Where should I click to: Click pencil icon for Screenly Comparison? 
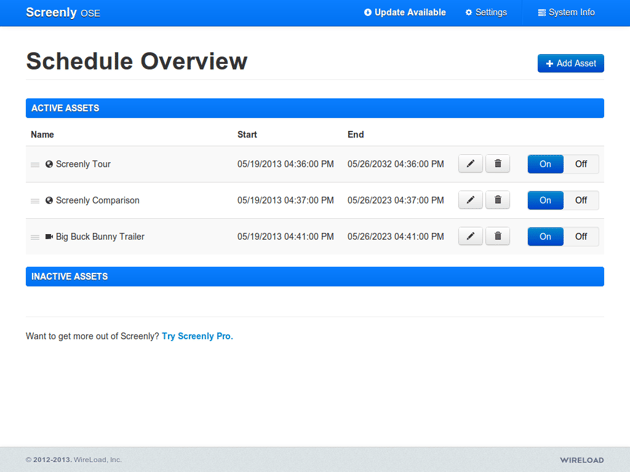[x=470, y=200]
